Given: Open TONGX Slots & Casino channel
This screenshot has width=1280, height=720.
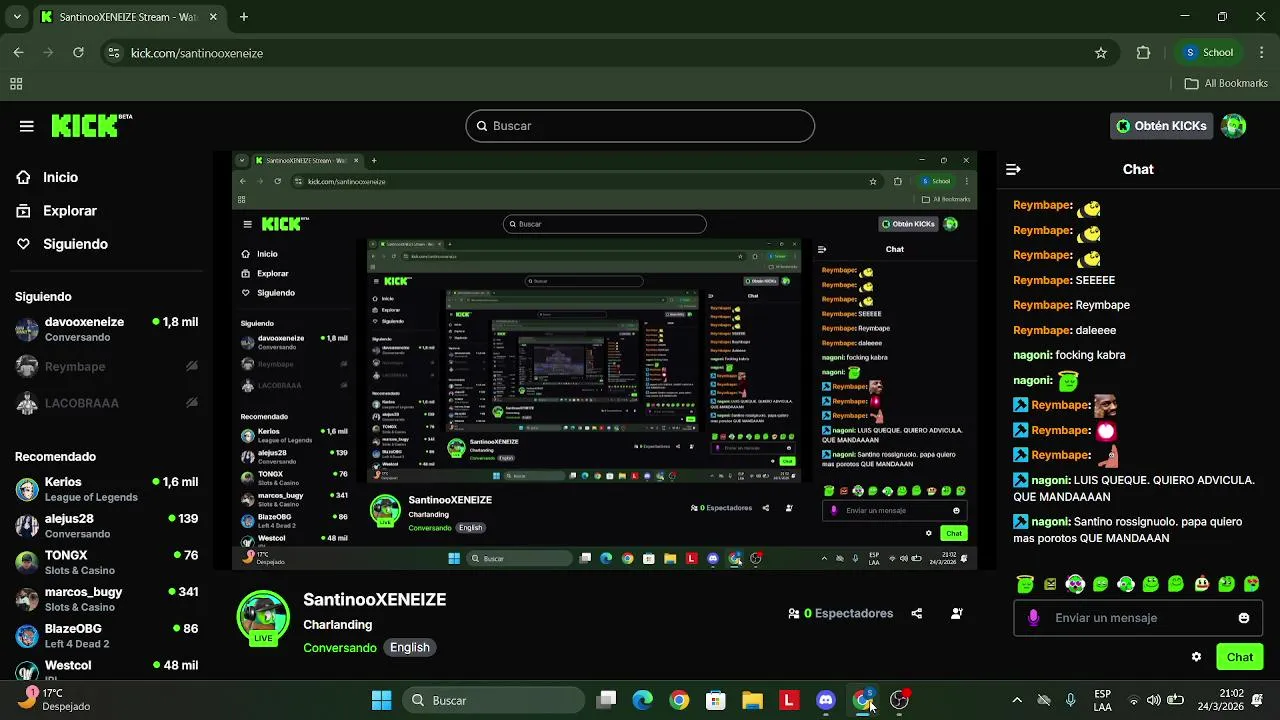Looking at the screenshot, I should click(106, 562).
